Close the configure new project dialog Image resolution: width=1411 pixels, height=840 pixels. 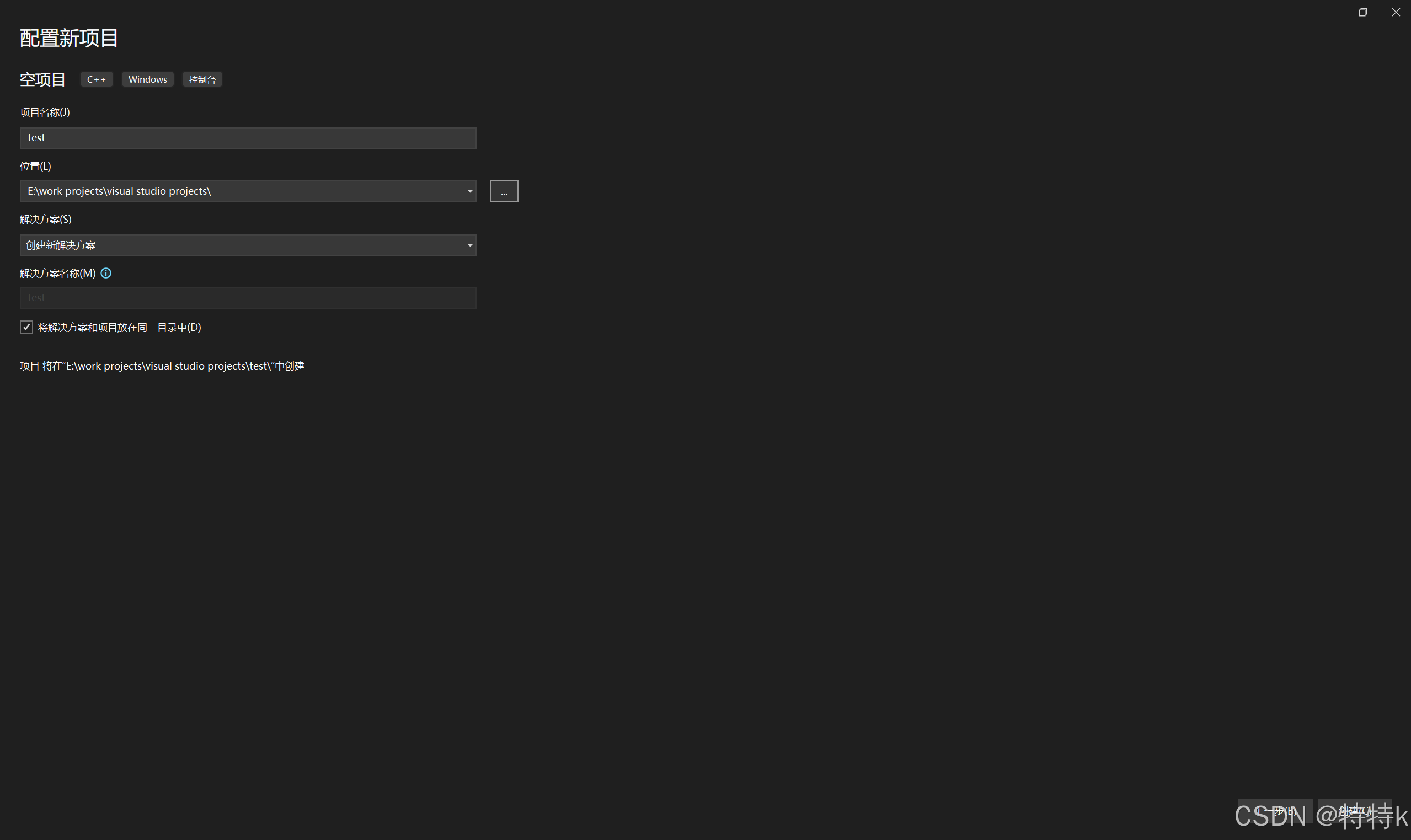click(x=1396, y=13)
